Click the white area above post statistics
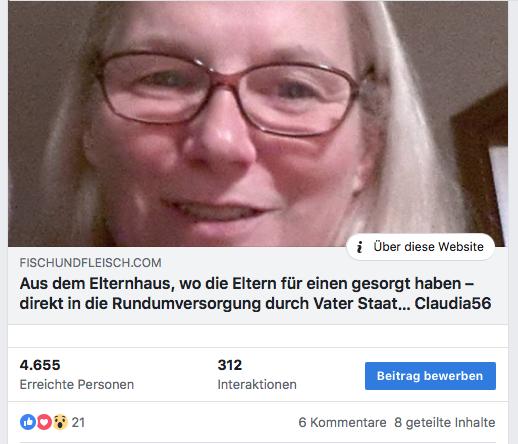 click(258, 336)
